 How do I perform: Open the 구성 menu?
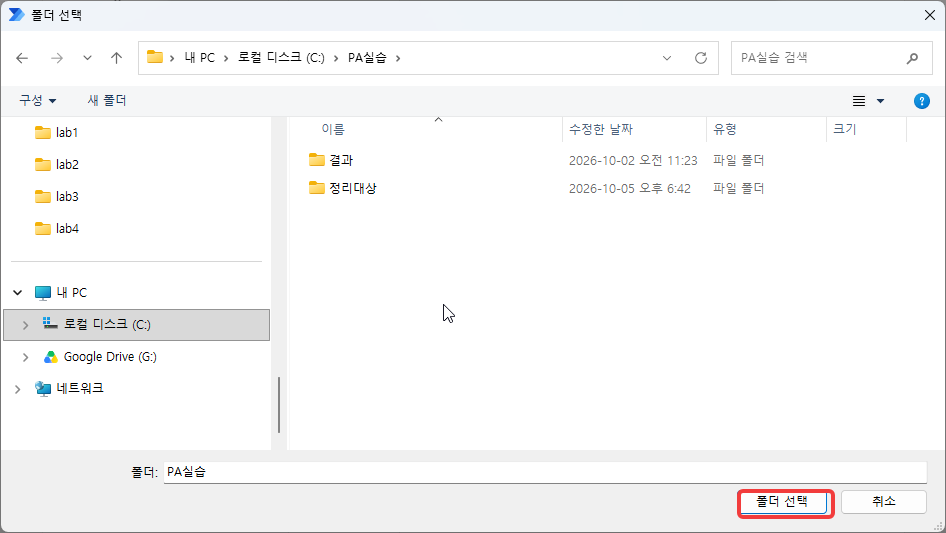click(x=37, y=100)
